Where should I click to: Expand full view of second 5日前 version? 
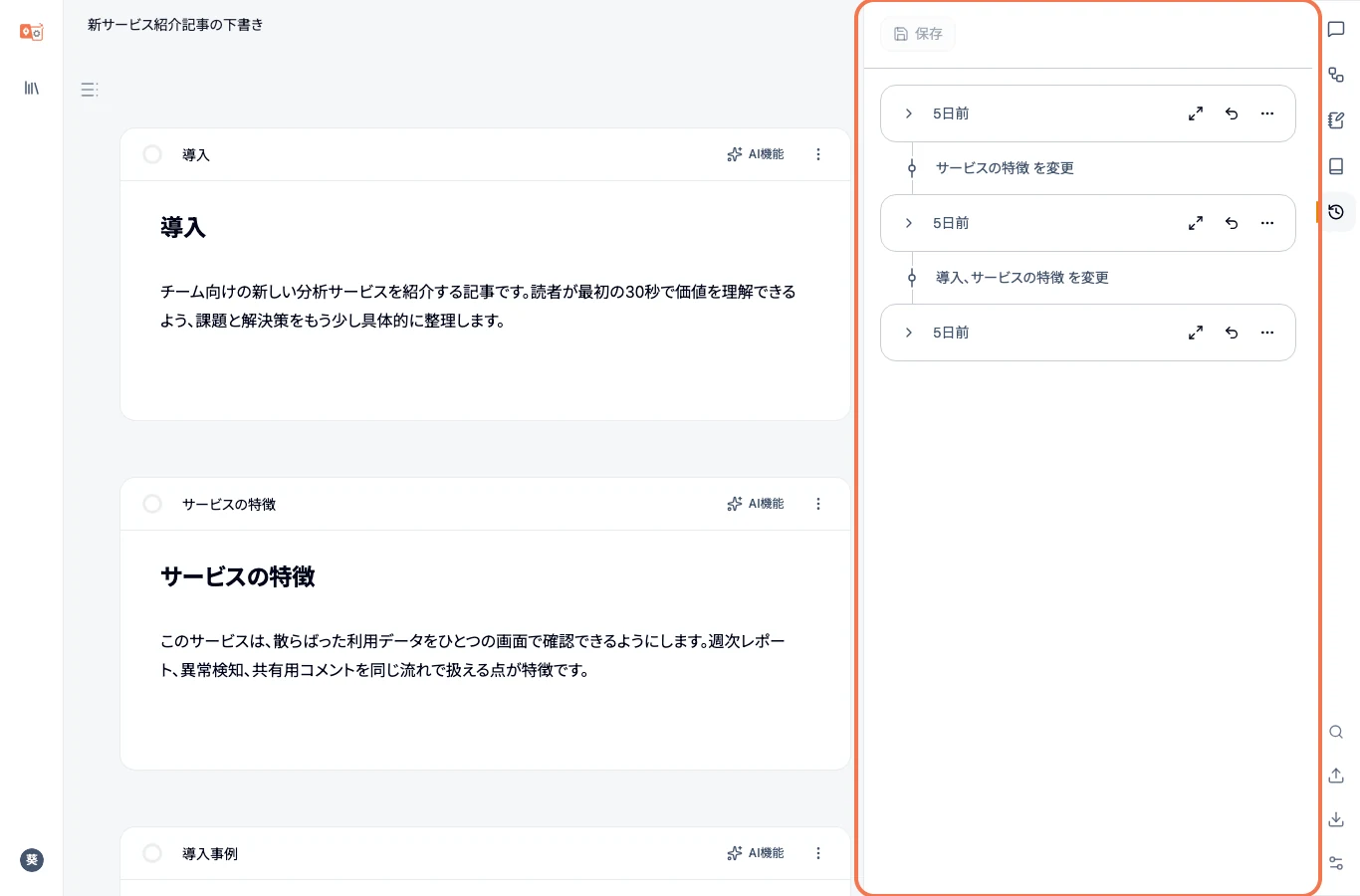(x=1196, y=223)
